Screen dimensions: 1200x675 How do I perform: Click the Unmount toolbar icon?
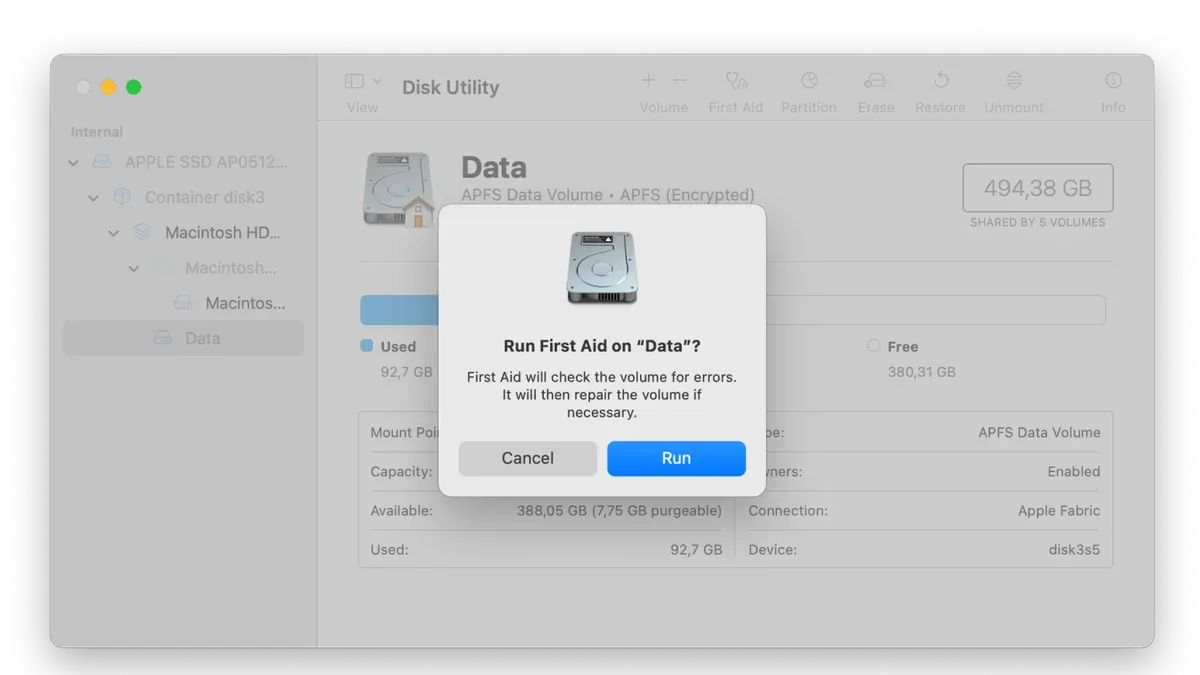(1014, 80)
